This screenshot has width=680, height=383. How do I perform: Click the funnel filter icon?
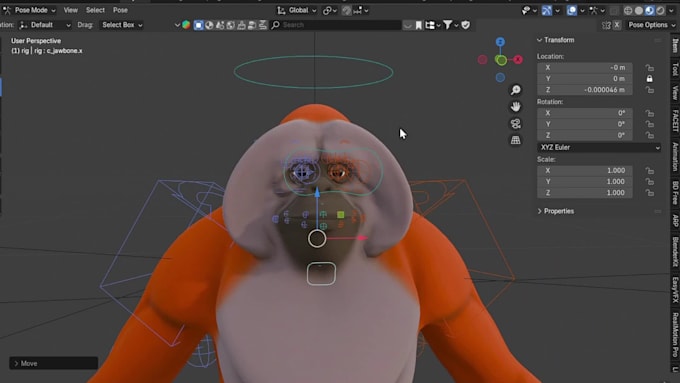click(x=448, y=25)
